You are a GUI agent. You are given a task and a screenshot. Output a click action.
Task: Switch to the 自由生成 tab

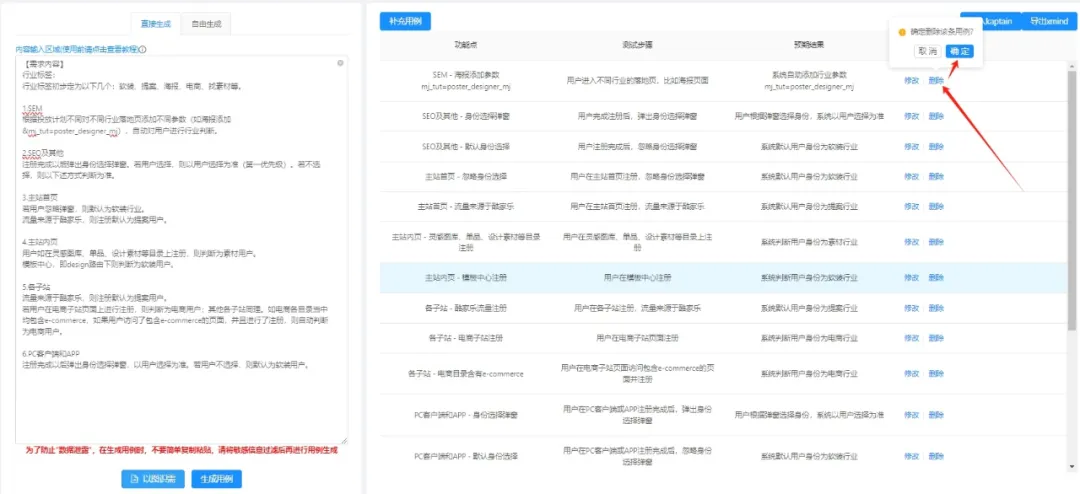(206, 23)
